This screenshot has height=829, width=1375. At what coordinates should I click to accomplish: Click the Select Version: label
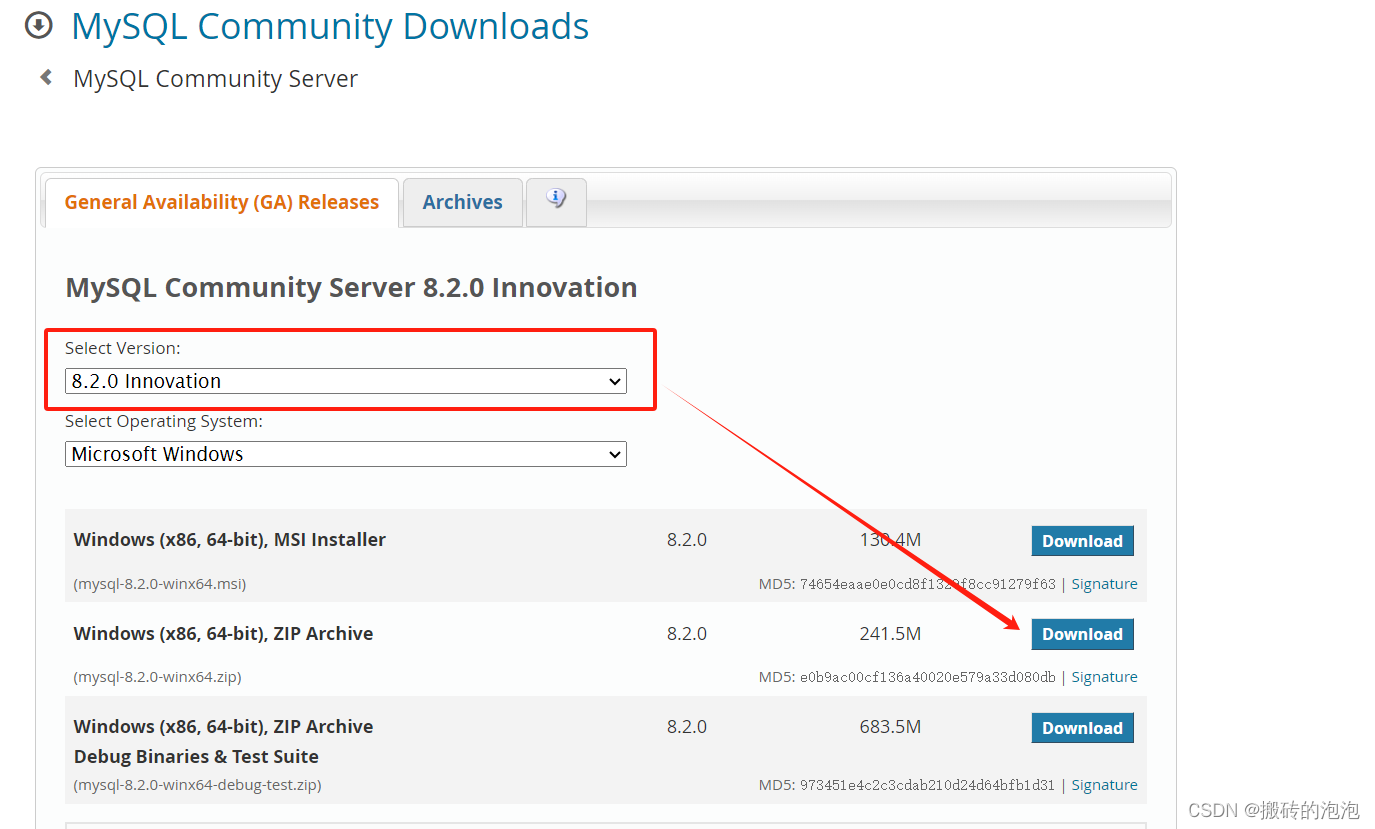pos(123,348)
